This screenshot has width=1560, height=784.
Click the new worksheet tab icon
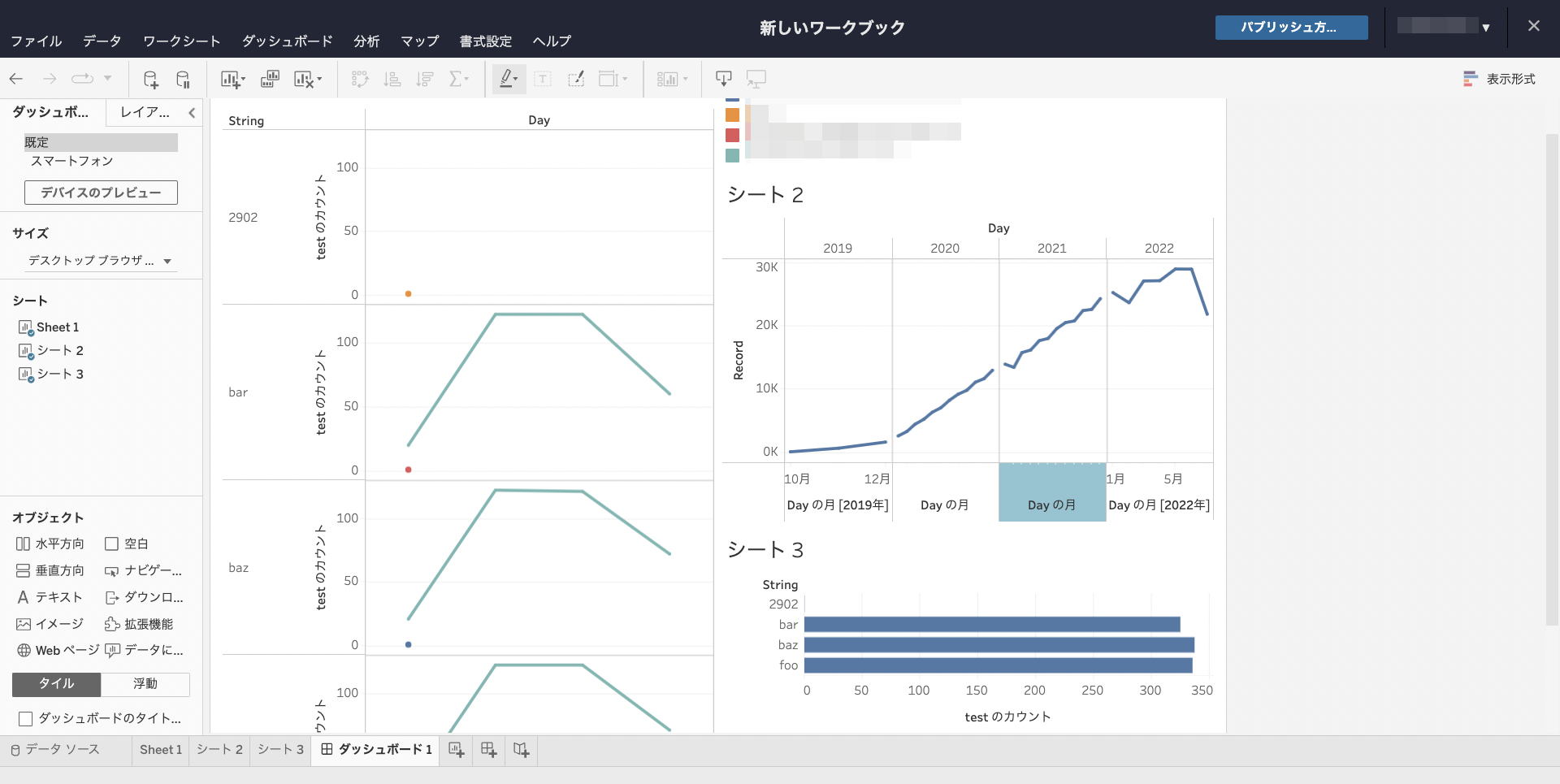pyautogui.click(x=457, y=750)
